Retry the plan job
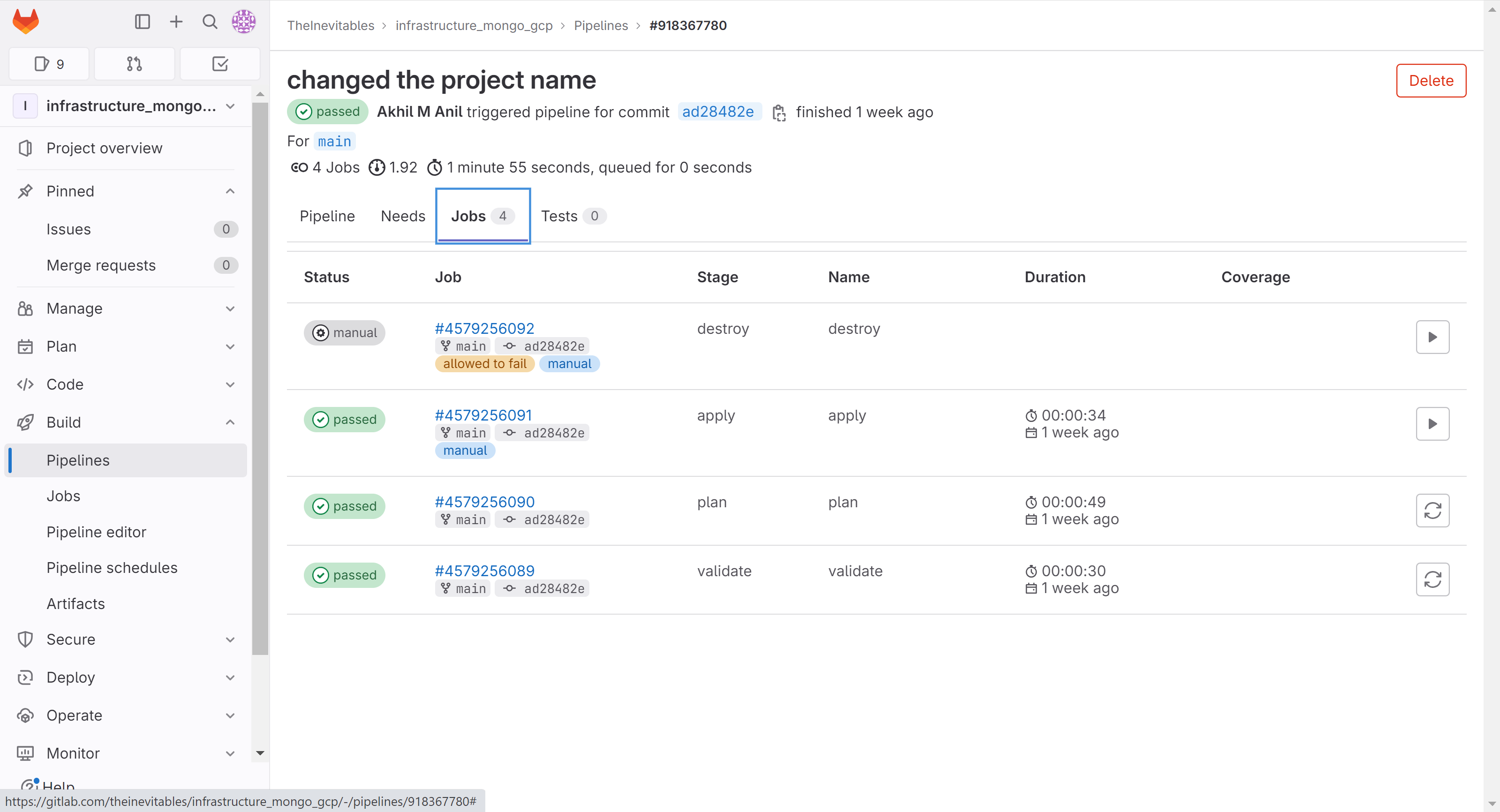Viewport: 1500px width, 812px height. (1432, 511)
